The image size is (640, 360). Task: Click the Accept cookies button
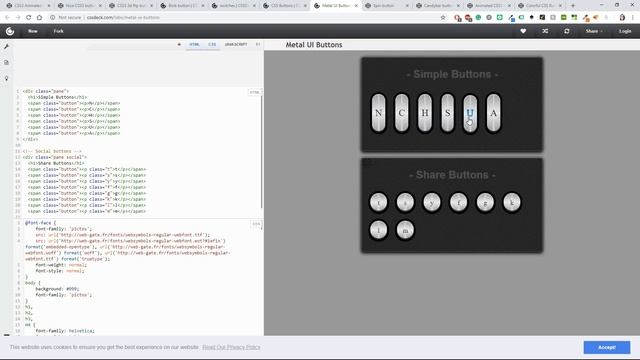tap(607, 347)
